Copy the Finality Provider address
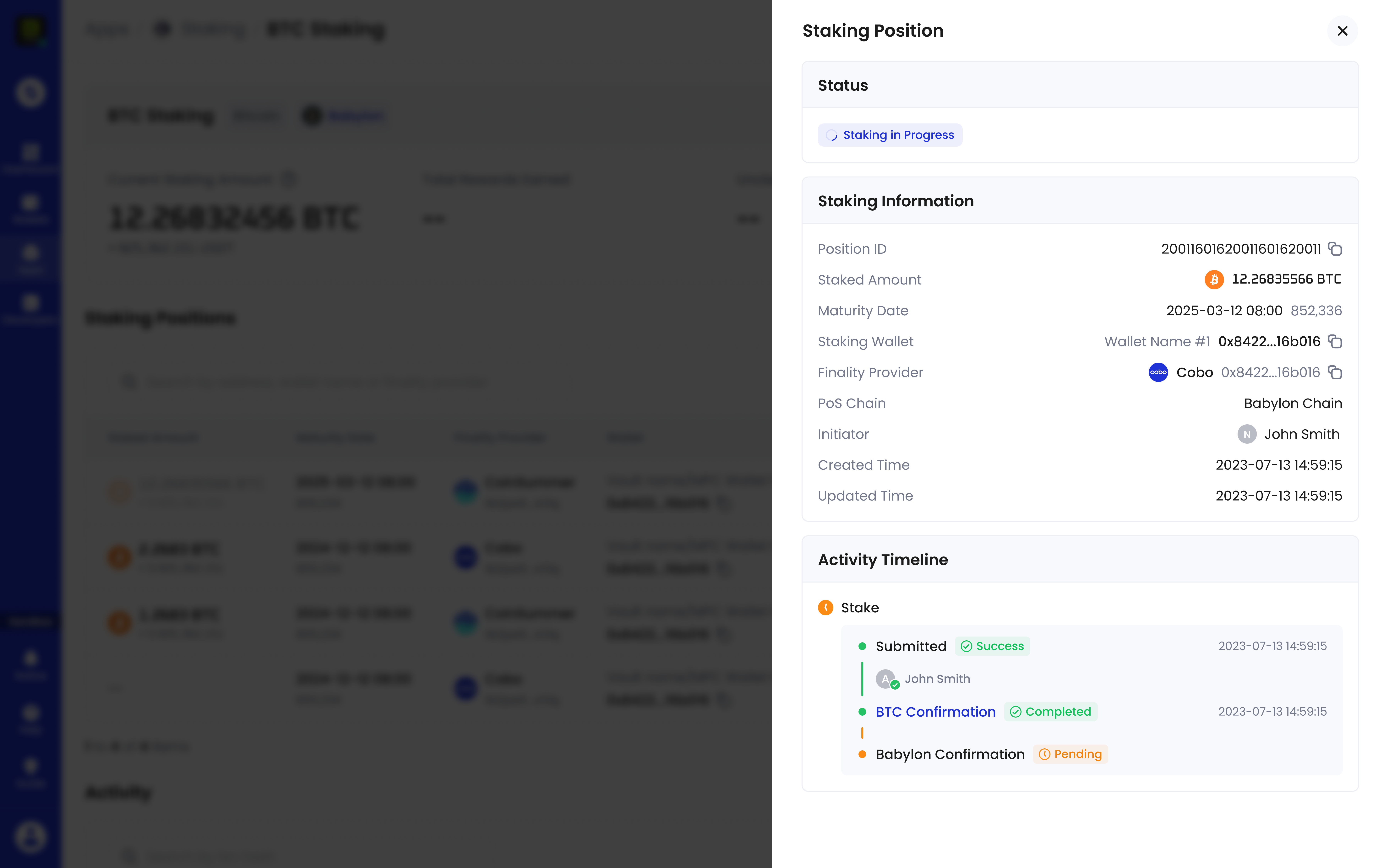The width and height of the screenshot is (1389, 868). click(1335, 373)
